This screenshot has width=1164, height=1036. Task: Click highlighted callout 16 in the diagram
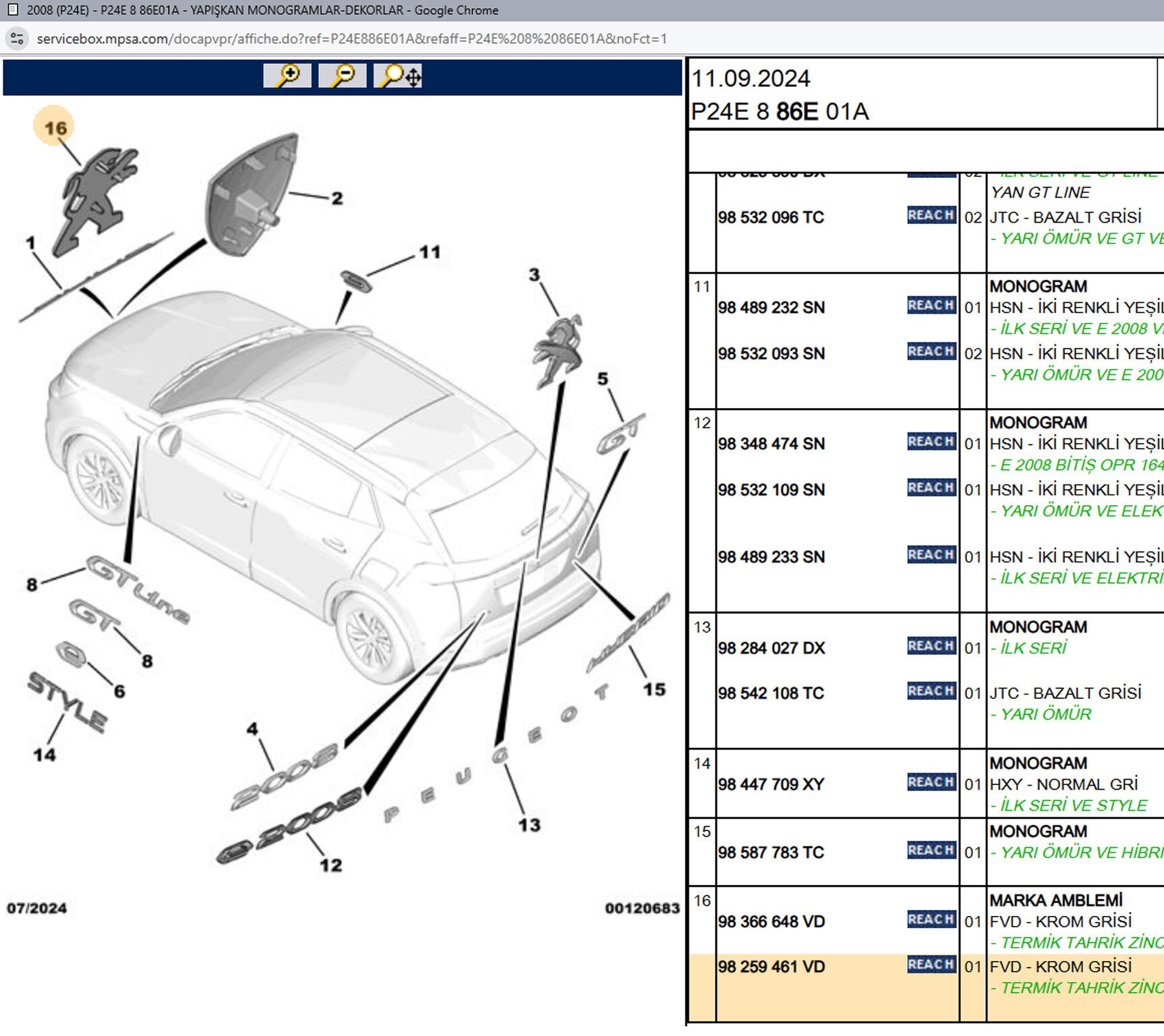point(55,127)
